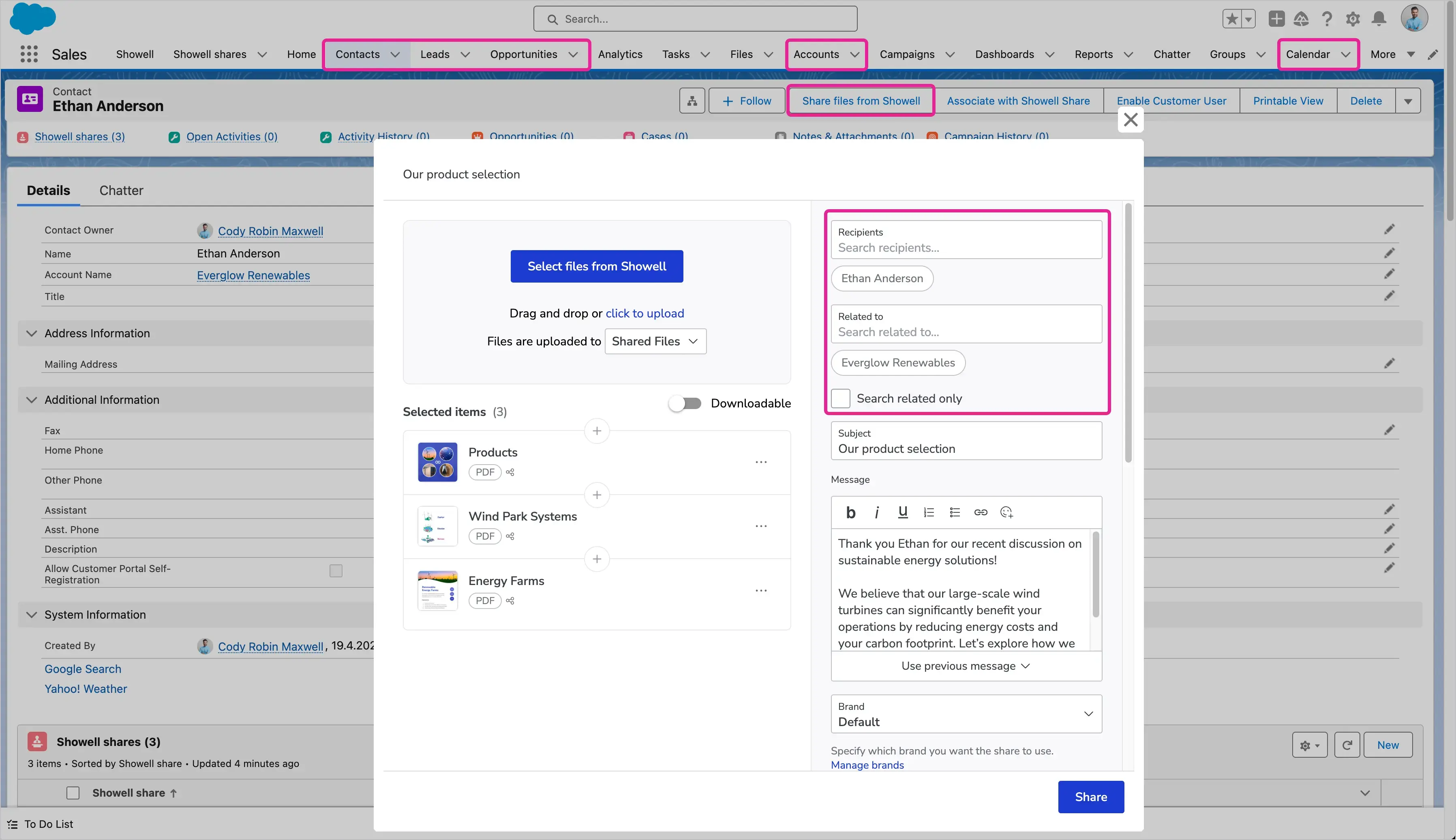1456x840 pixels.
Task: Go to the Home navigation tab
Action: 301,54
